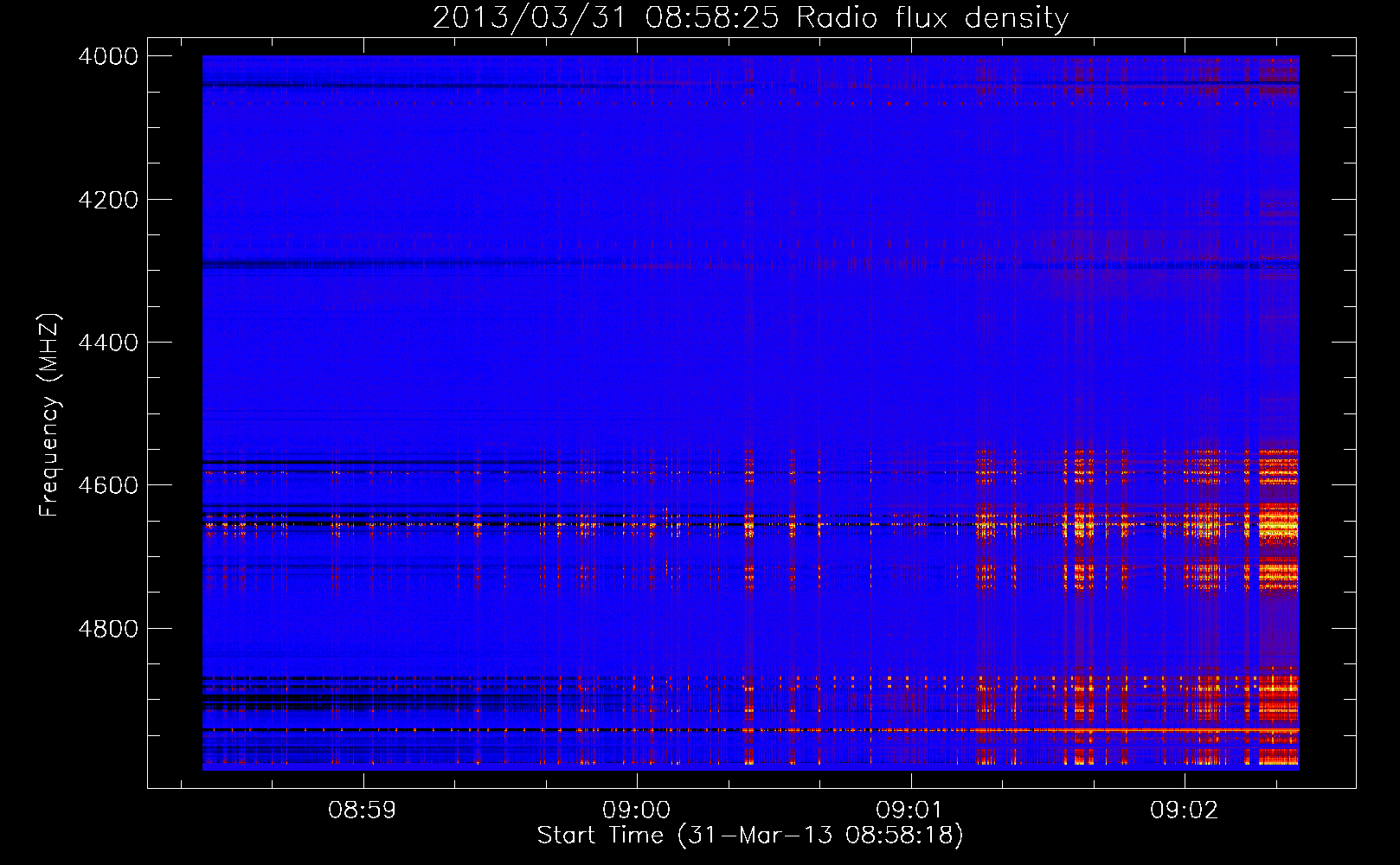Click the 4000 frequency tick label
The image size is (1400, 865).
pos(108,56)
